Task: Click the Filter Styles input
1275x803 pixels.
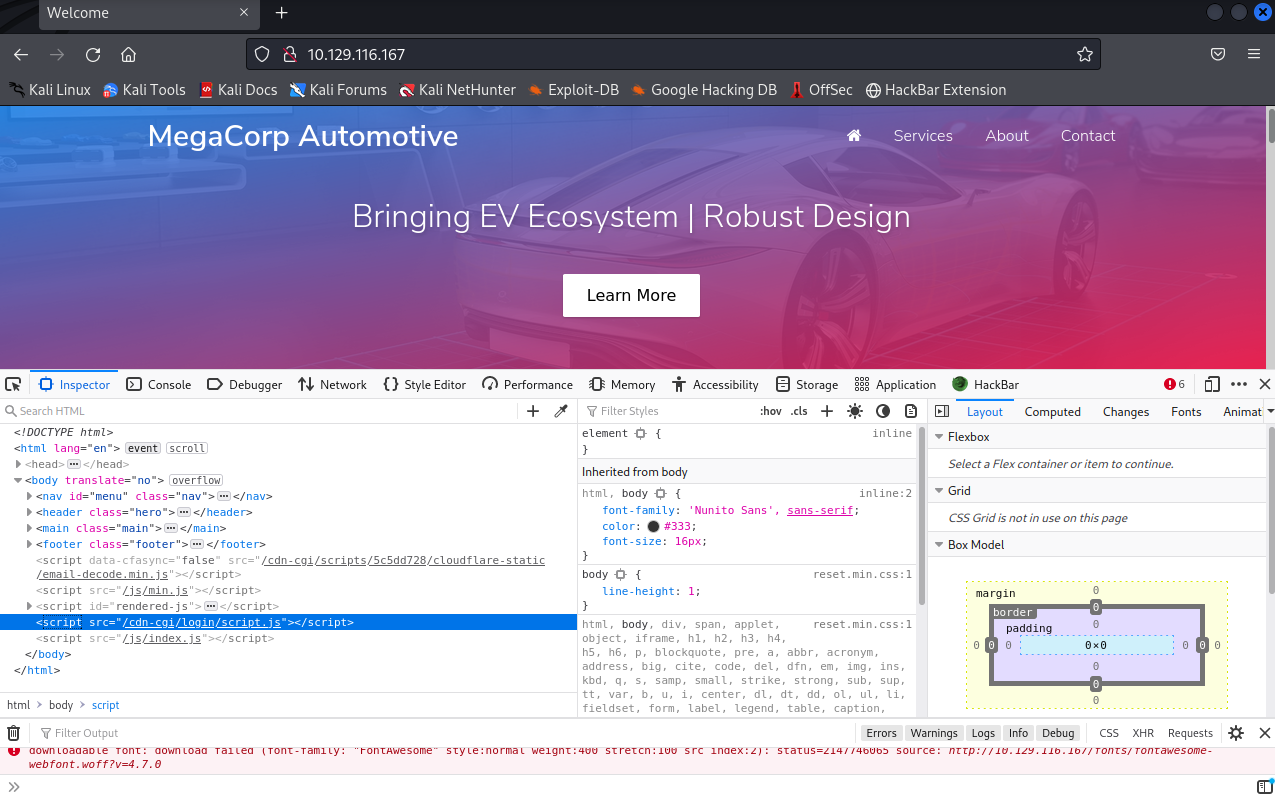Action: tap(670, 411)
